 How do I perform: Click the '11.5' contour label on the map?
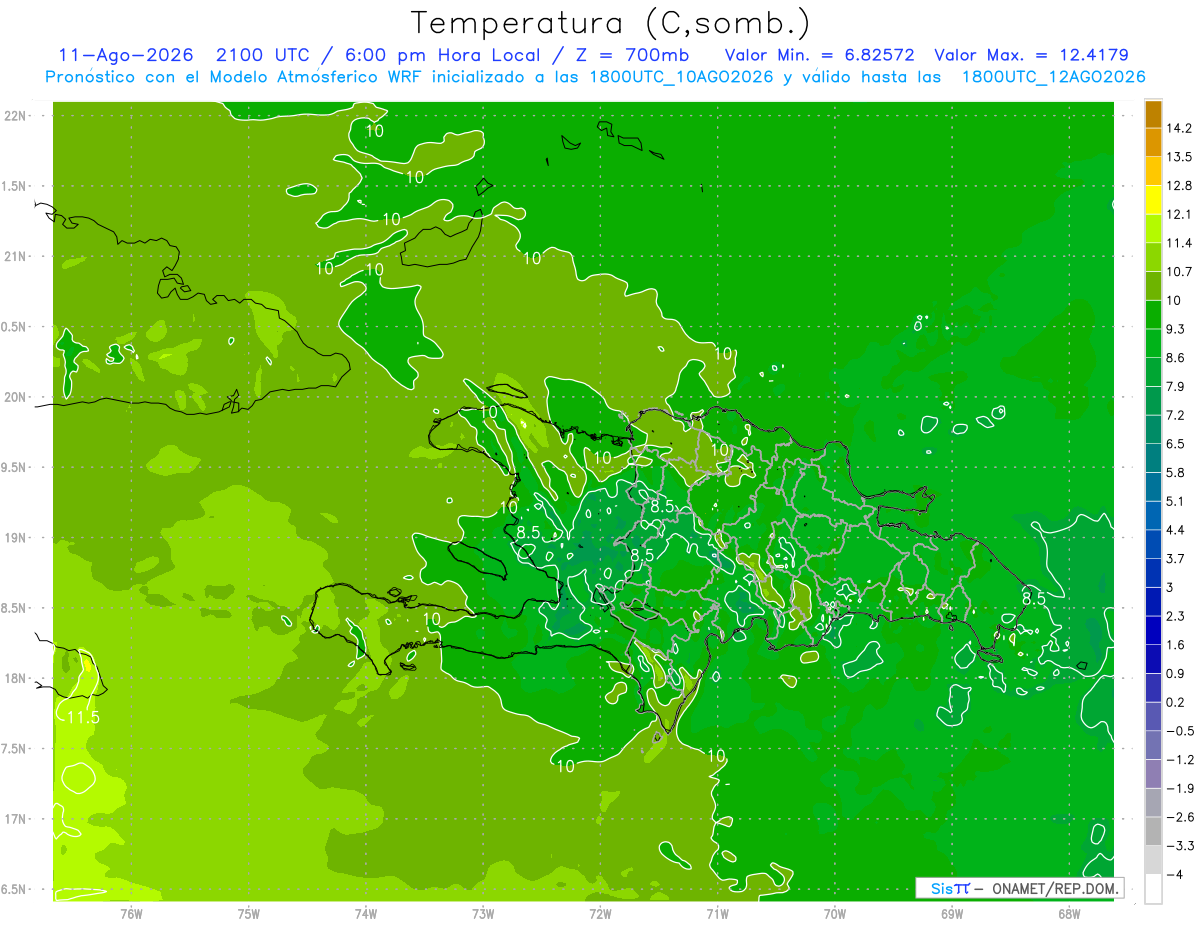pos(83,718)
